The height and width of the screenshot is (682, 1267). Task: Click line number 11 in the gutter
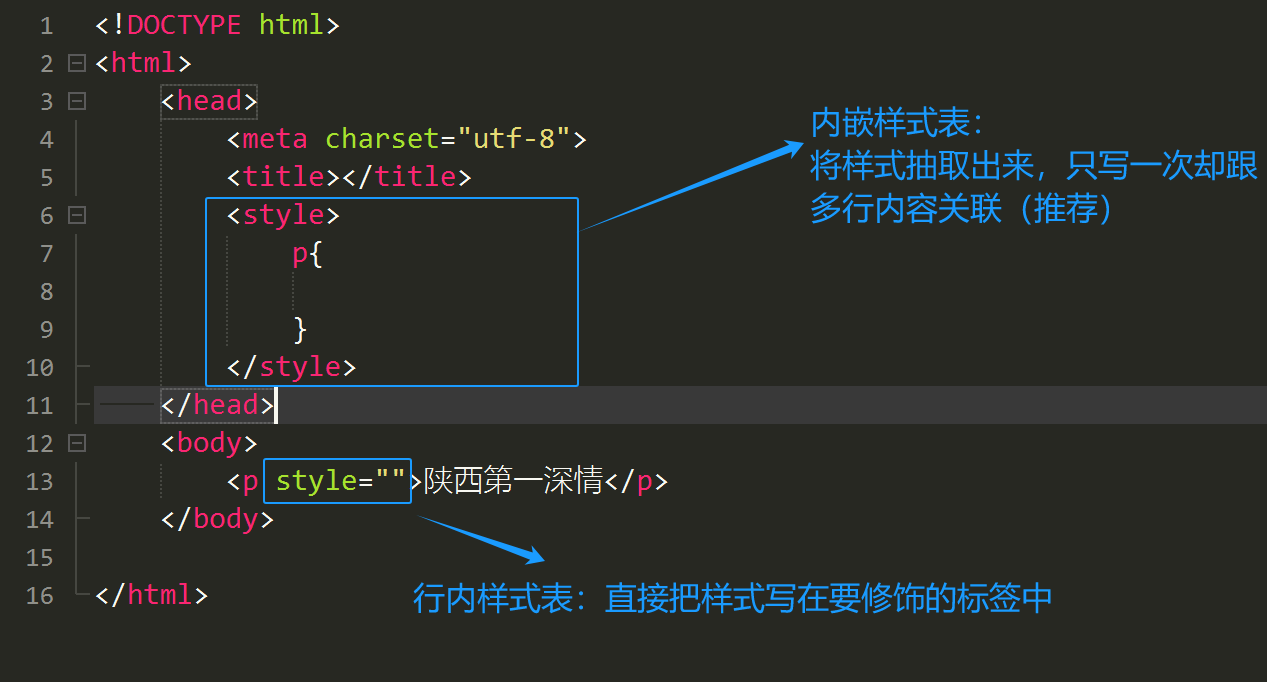point(39,406)
